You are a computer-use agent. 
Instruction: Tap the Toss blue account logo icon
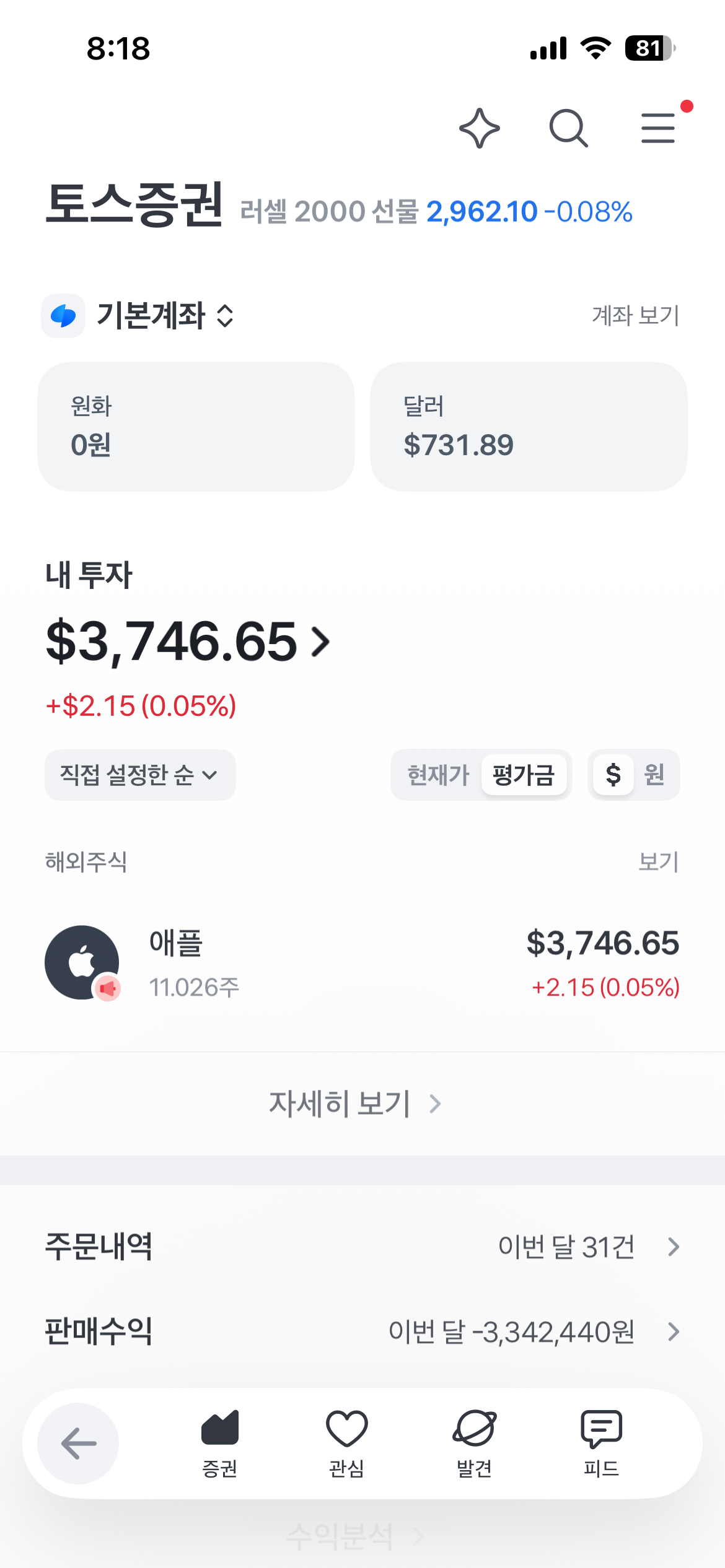pos(63,316)
